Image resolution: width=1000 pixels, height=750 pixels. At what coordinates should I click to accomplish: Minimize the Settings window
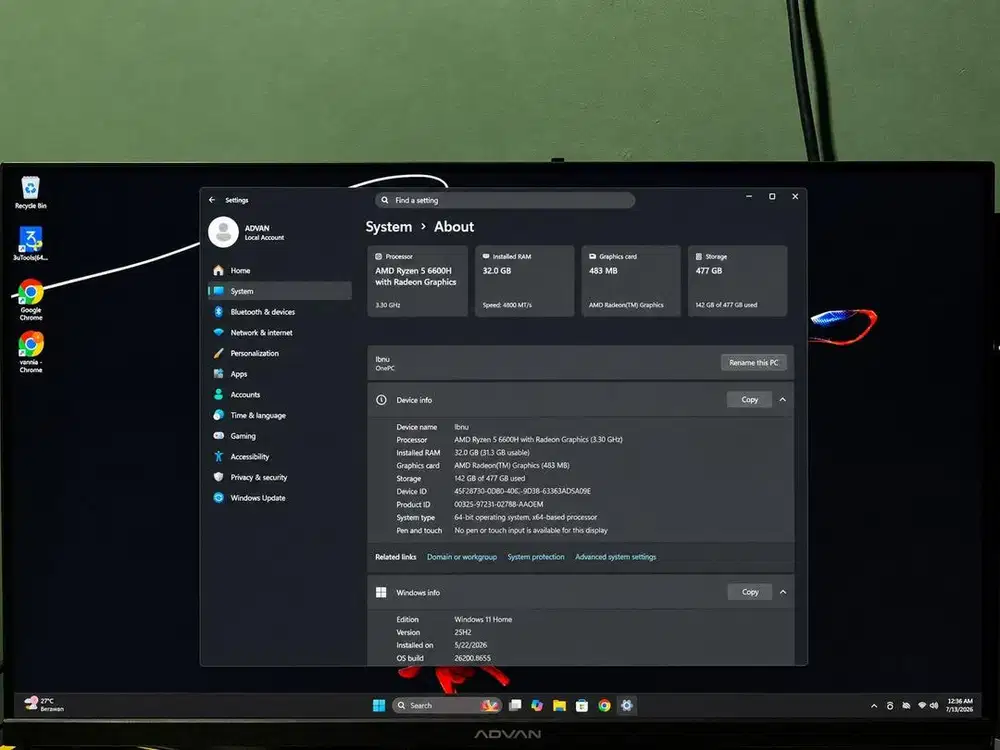pyautogui.click(x=749, y=196)
